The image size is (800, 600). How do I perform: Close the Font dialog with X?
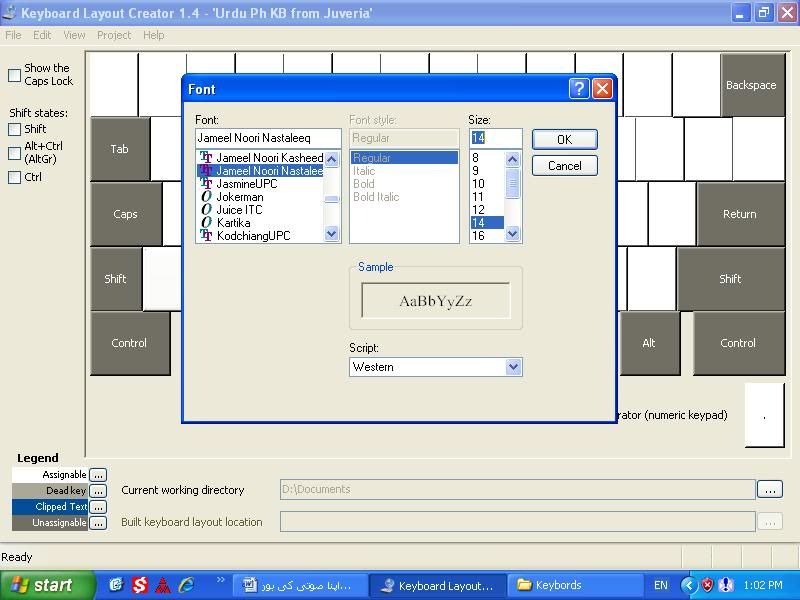[602, 89]
